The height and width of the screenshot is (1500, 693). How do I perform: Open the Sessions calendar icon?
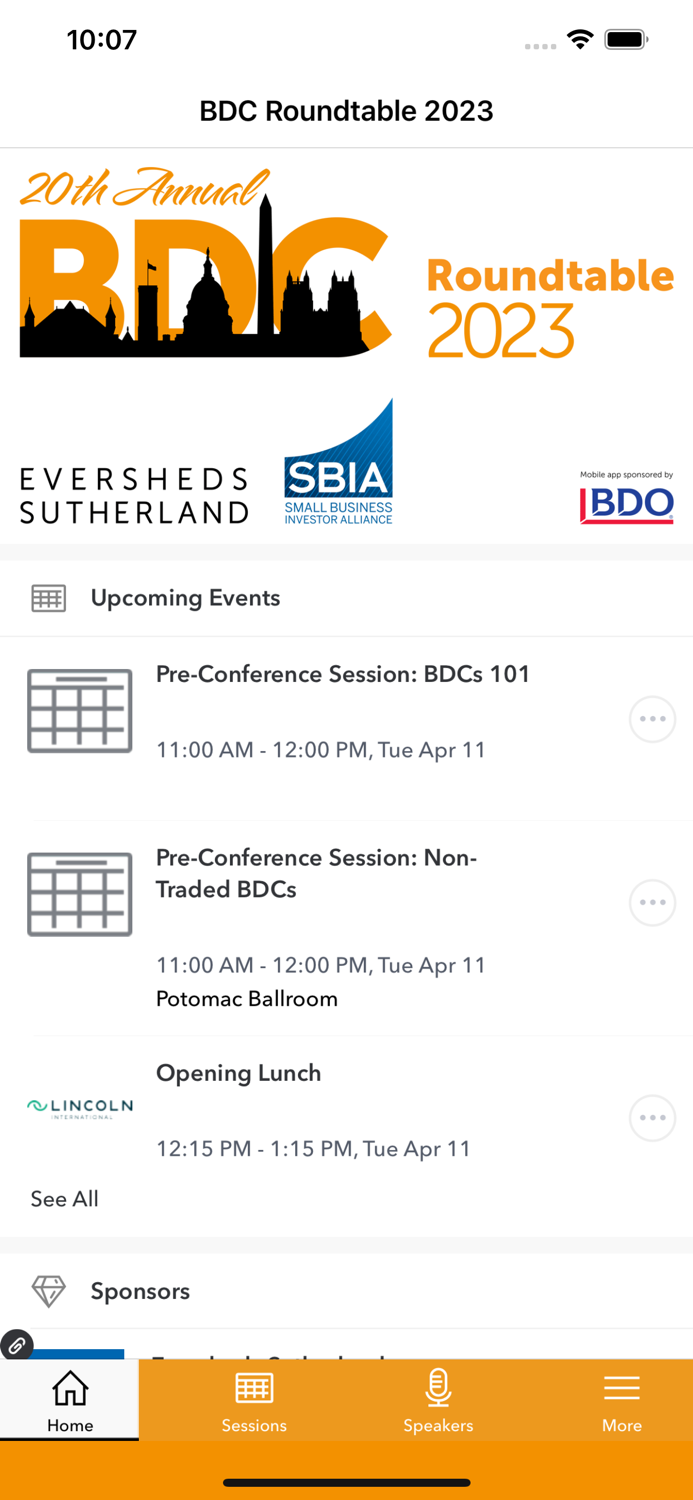pos(254,1387)
